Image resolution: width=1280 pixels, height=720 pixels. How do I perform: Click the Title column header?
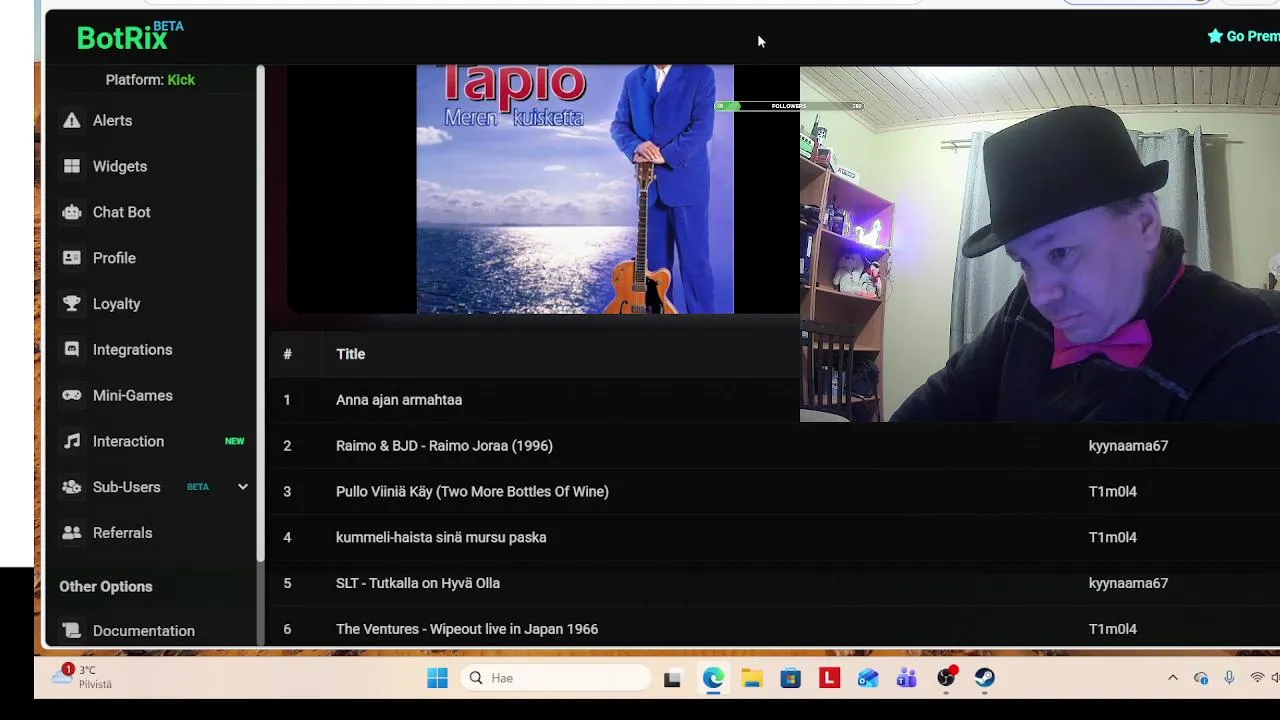[x=350, y=354]
